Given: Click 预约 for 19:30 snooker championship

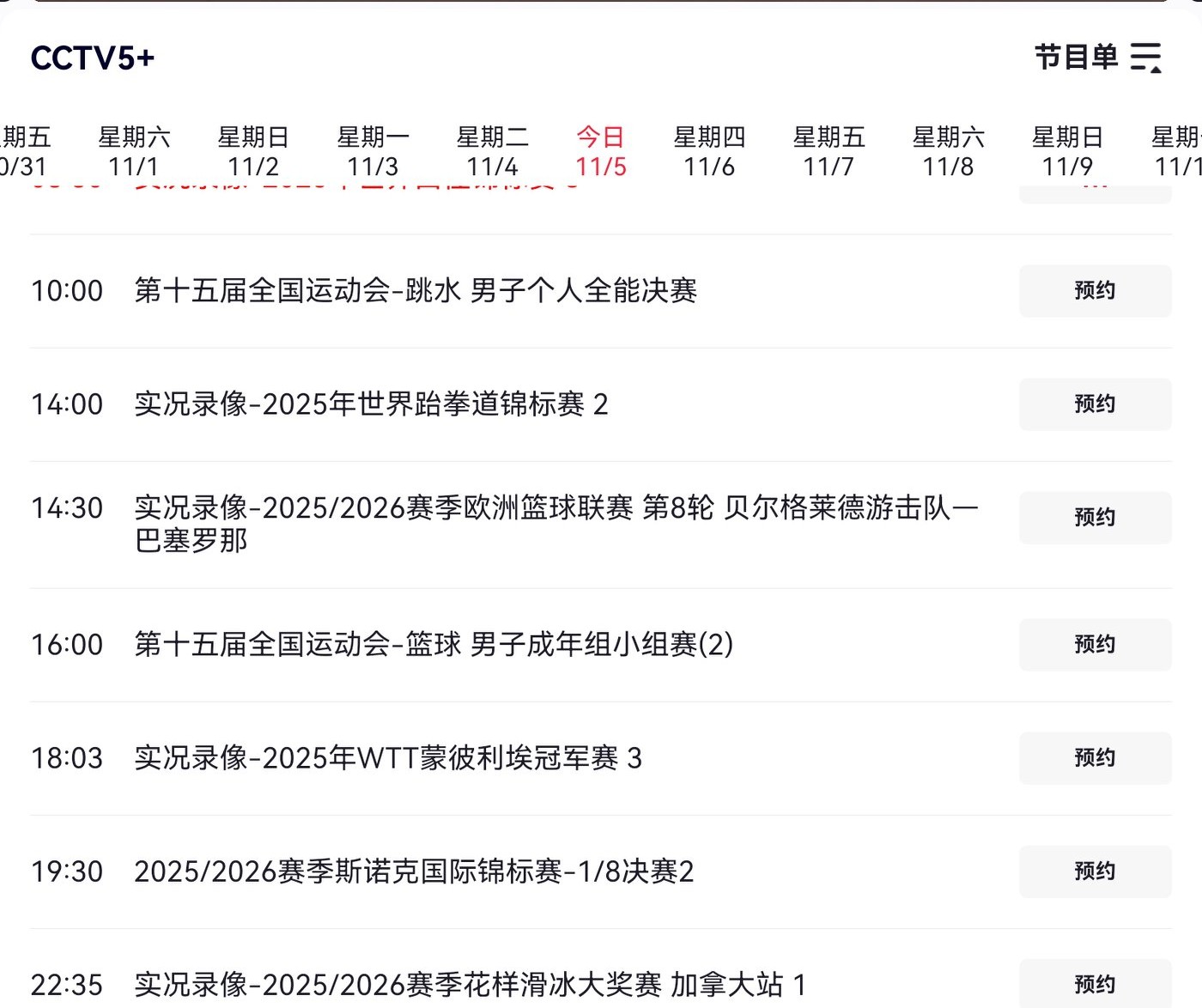Looking at the screenshot, I should click(1095, 871).
